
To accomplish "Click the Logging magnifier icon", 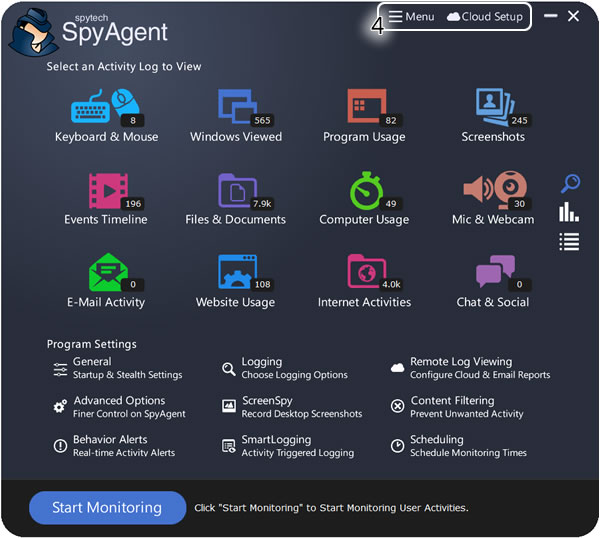I will pos(229,369).
